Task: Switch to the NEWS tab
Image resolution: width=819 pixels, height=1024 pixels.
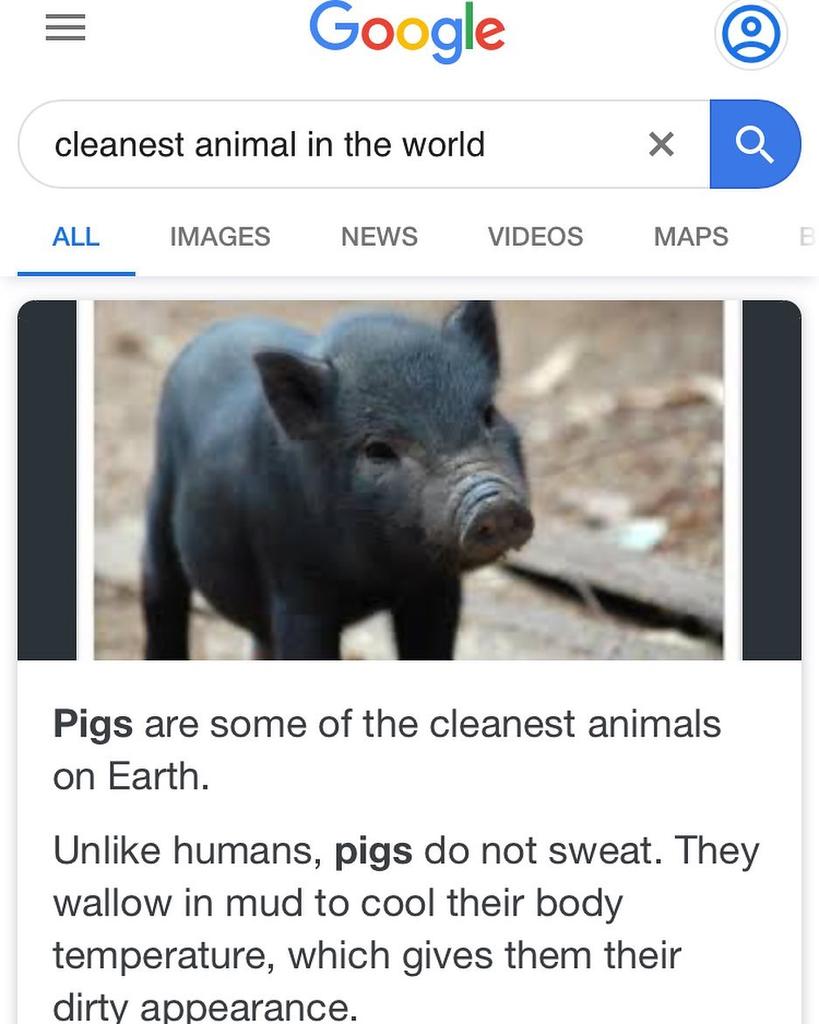Action: click(x=379, y=236)
